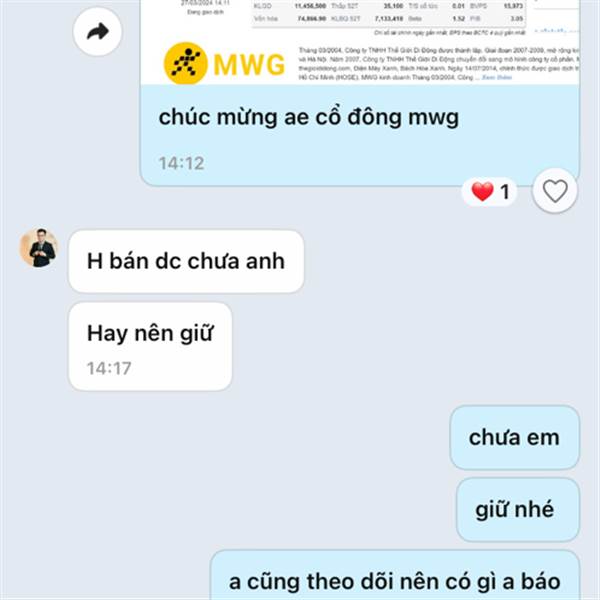Select the "Hay nên giữ" message

(x=150, y=346)
